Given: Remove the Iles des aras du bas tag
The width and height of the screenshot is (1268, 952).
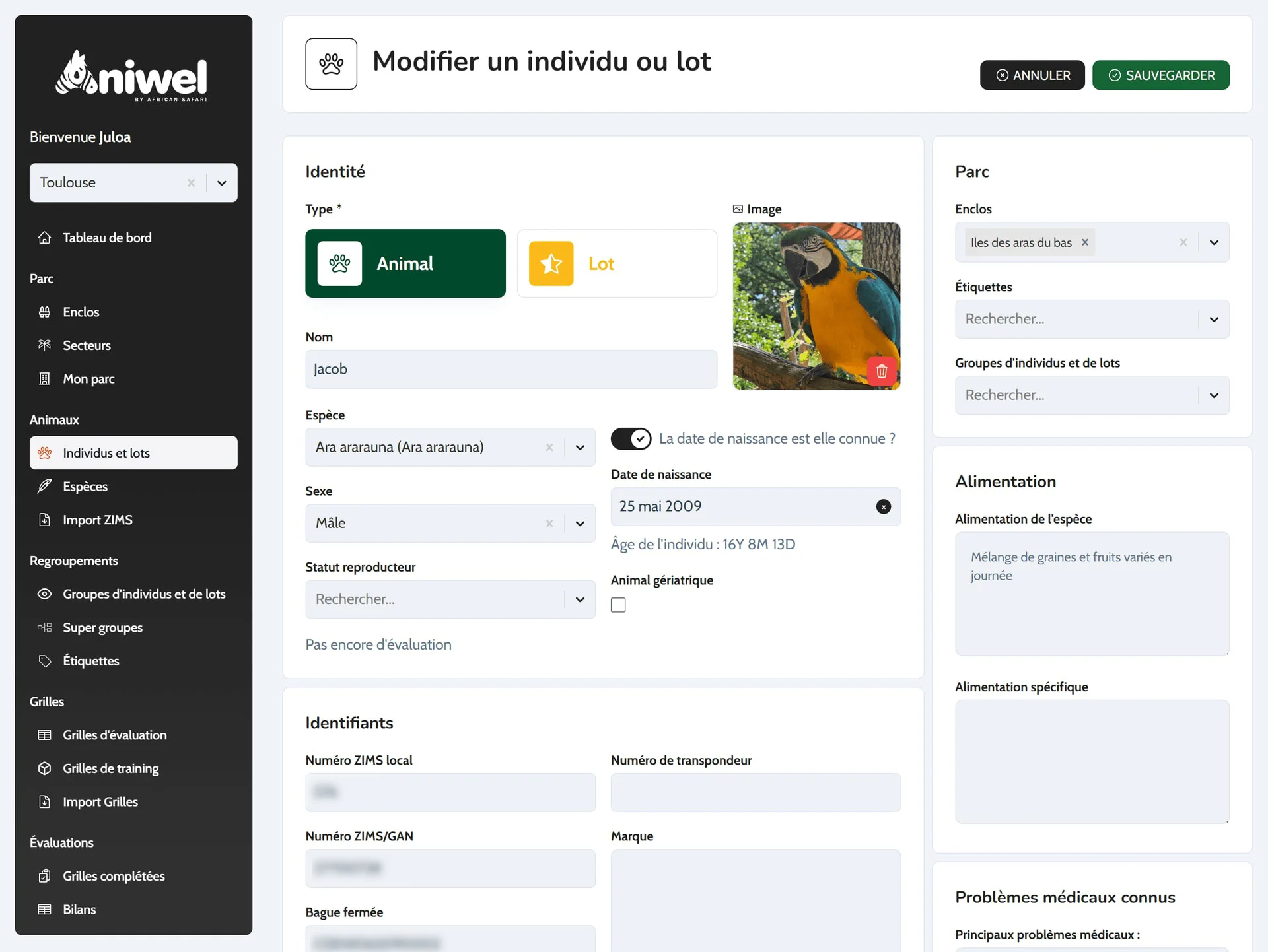Looking at the screenshot, I should 1084,242.
